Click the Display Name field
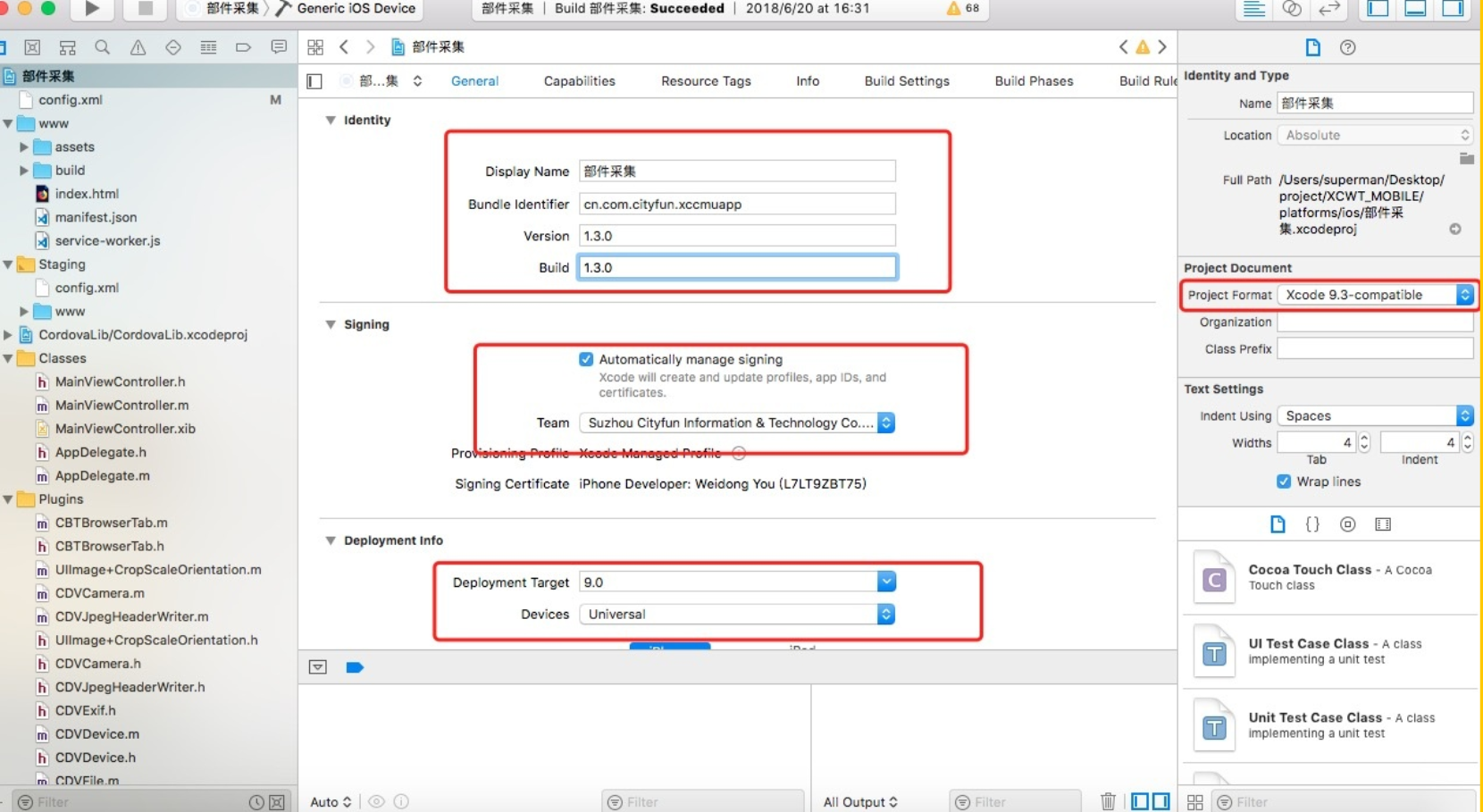The height and width of the screenshot is (812, 1483). [737, 172]
